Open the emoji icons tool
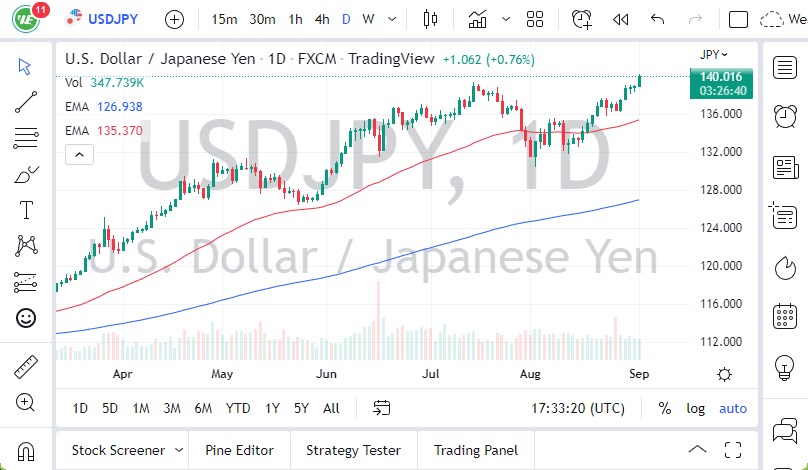This screenshot has width=808, height=470. (26, 318)
